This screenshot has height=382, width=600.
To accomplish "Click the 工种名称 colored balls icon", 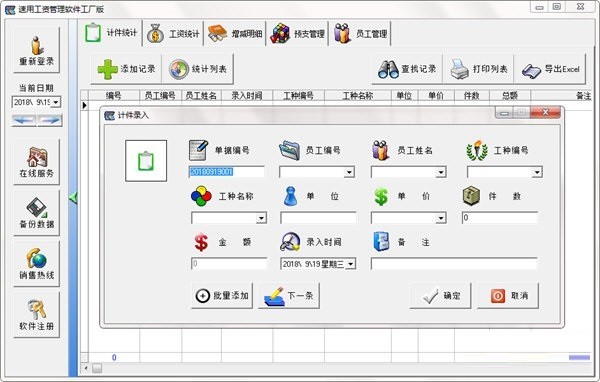I will pos(201,196).
